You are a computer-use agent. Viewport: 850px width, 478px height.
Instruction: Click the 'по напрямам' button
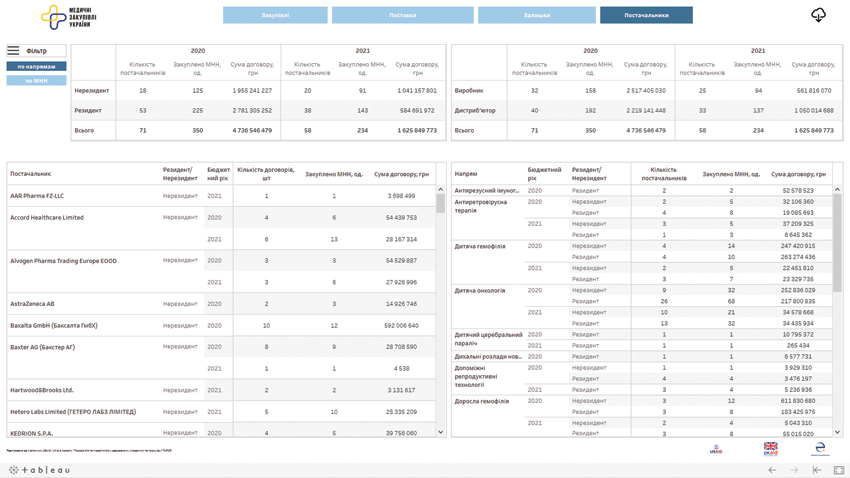tap(36, 67)
